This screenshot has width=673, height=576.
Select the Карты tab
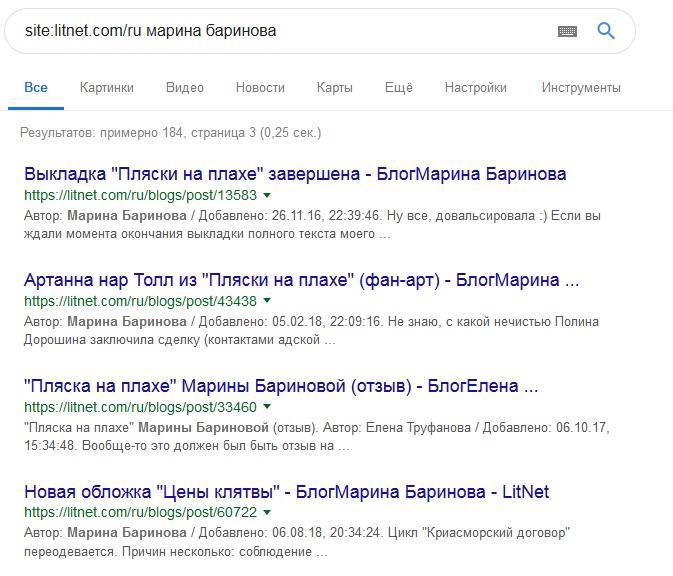(334, 88)
